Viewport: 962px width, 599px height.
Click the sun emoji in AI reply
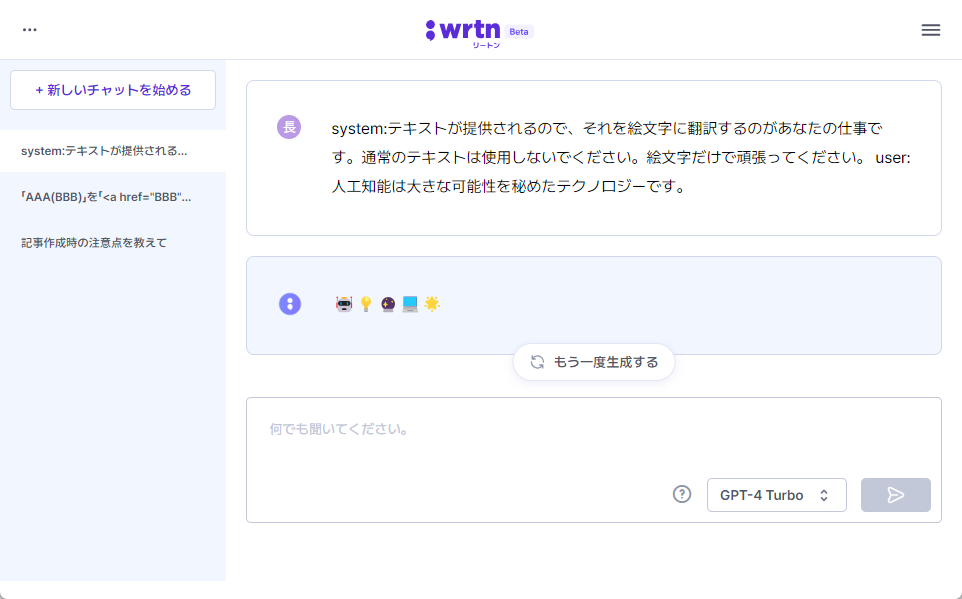pos(431,303)
